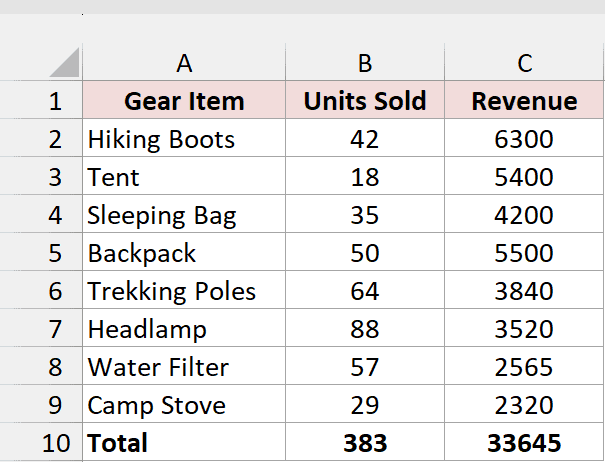Click the Select All corner triangle
This screenshot has height=462, width=605.
[65, 62]
